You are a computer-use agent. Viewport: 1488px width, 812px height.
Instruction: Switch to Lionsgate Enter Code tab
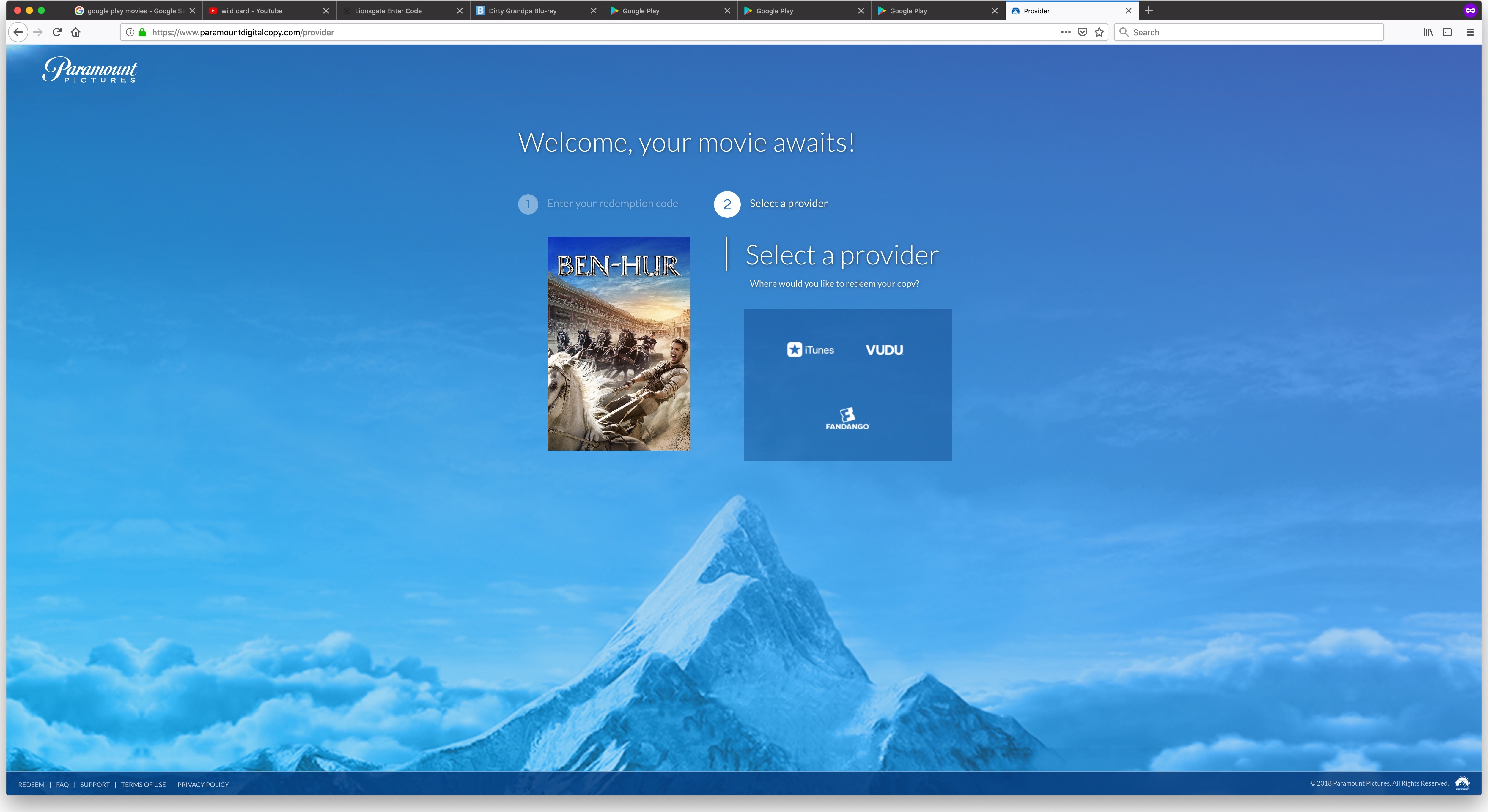403,10
